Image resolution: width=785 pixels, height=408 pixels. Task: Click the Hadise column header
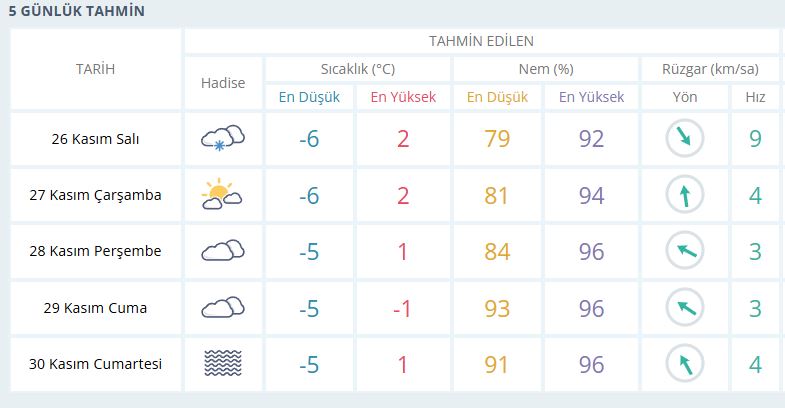point(223,83)
